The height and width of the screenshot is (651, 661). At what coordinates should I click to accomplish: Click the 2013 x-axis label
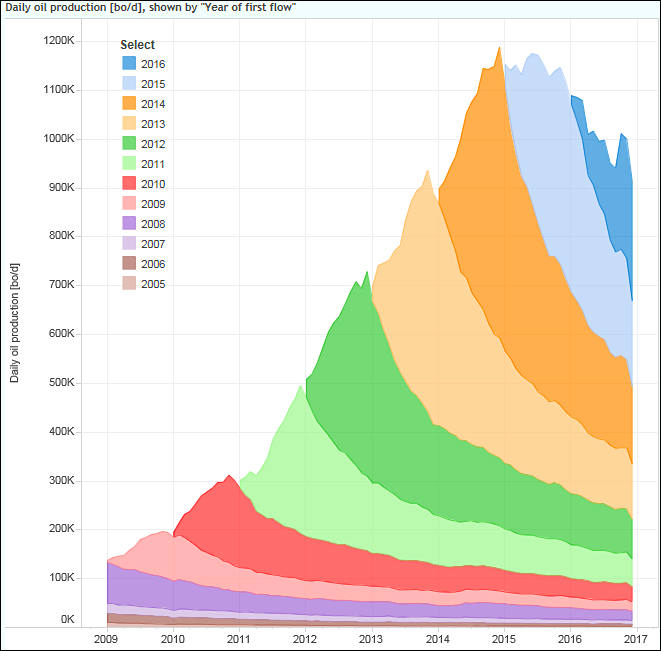click(371, 639)
